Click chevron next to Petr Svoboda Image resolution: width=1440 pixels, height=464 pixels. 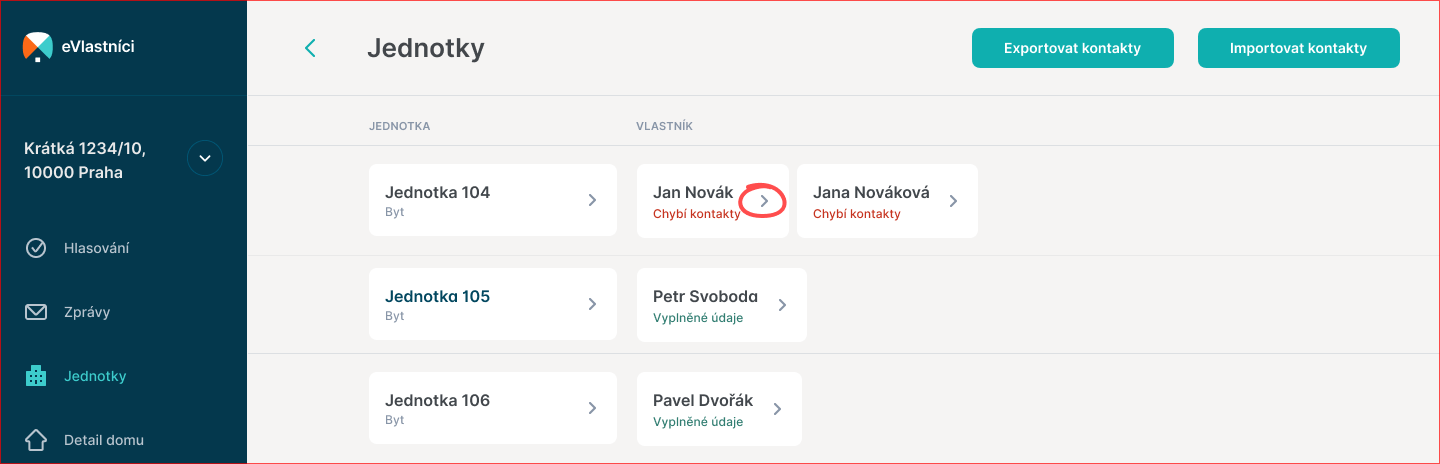(782, 305)
